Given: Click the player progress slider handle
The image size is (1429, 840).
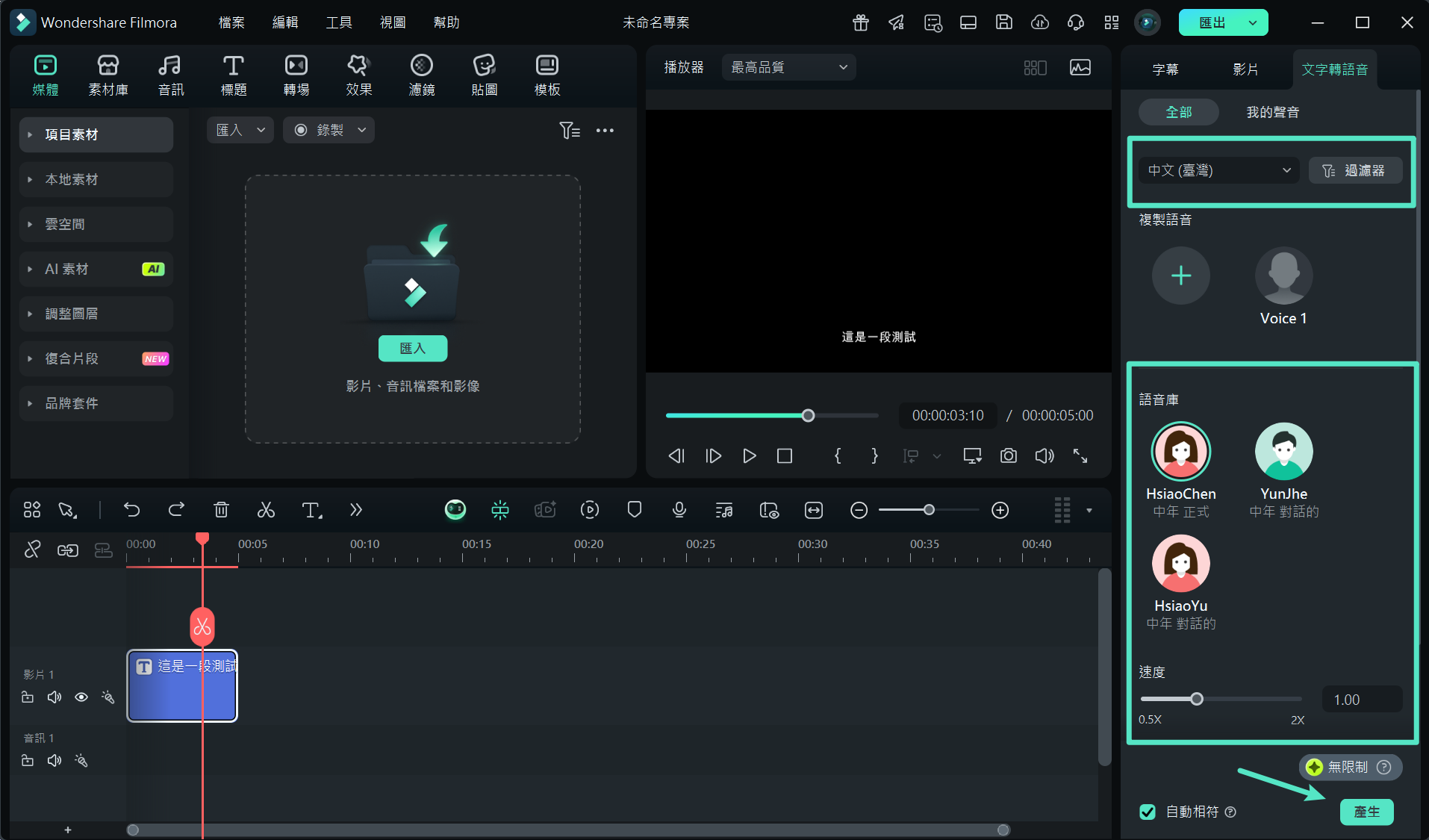Looking at the screenshot, I should point(808,415).
